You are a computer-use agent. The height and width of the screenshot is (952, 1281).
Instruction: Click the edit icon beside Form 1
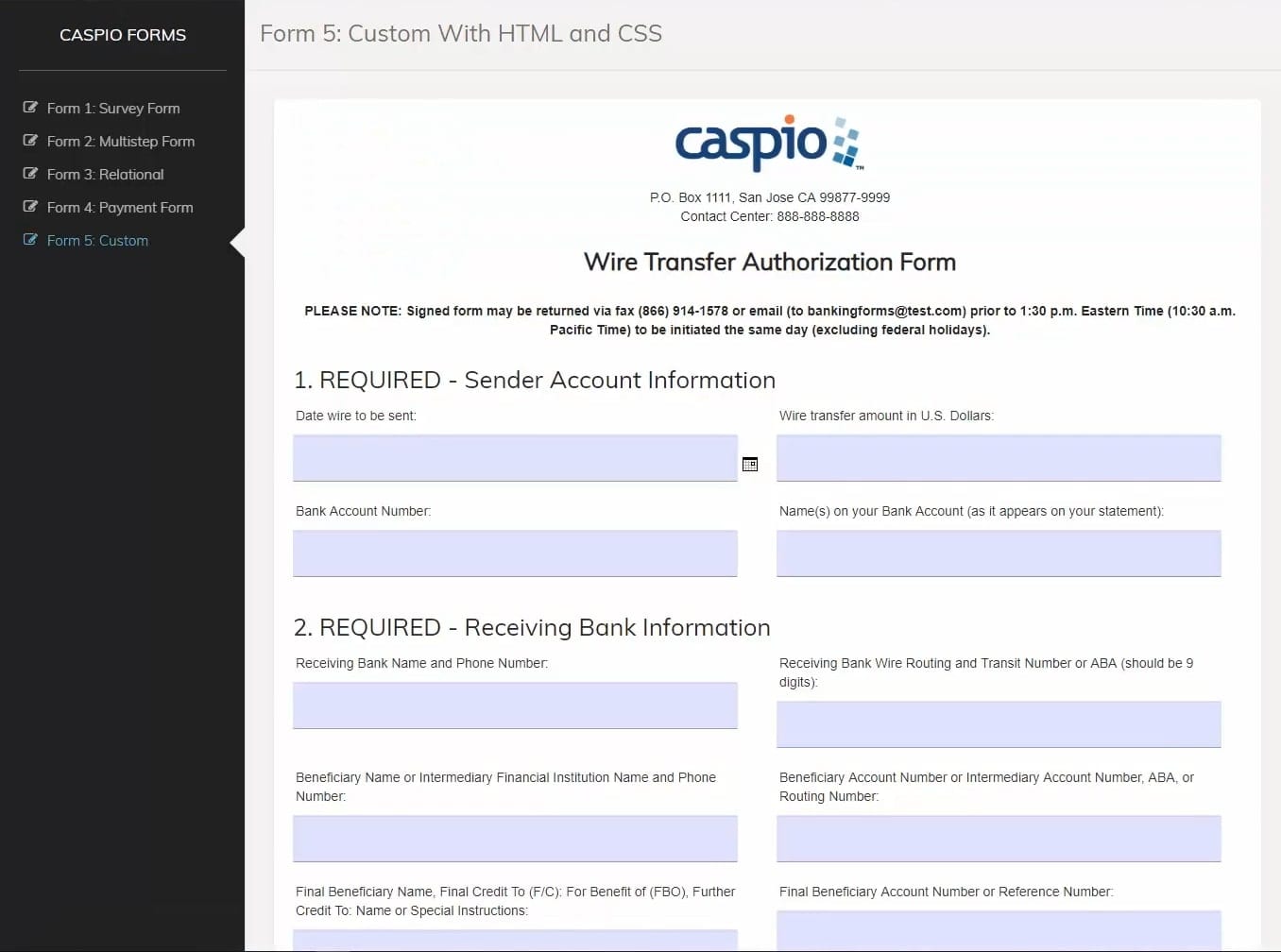point(30,108)
